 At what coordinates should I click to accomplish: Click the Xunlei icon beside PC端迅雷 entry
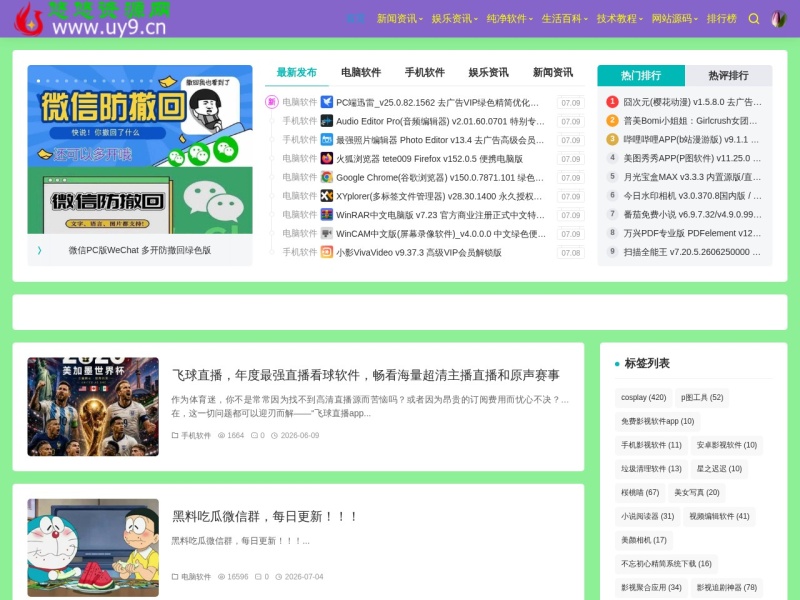point(327,102)
